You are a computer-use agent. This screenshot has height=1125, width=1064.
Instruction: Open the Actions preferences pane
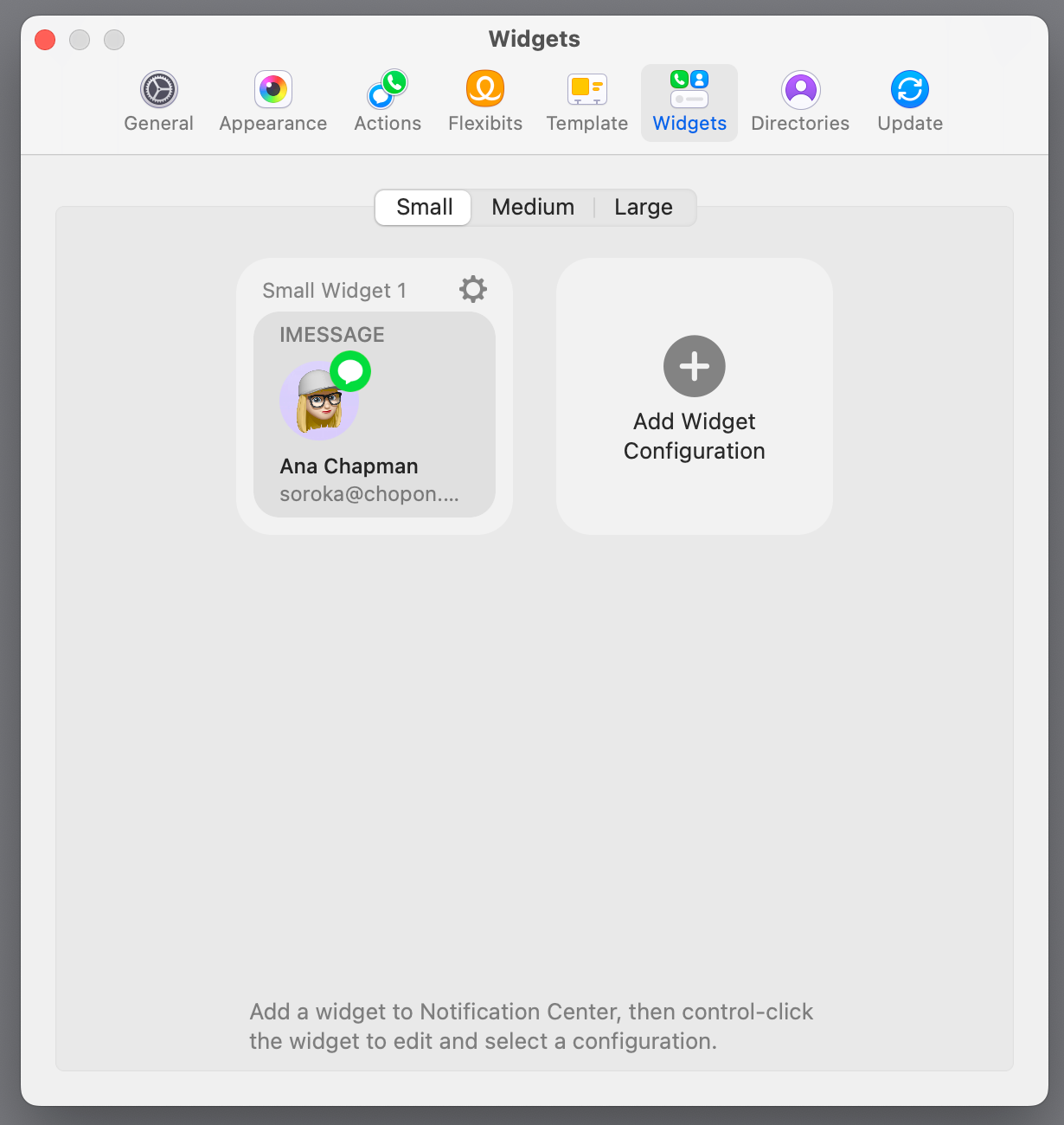click(388, 102)
